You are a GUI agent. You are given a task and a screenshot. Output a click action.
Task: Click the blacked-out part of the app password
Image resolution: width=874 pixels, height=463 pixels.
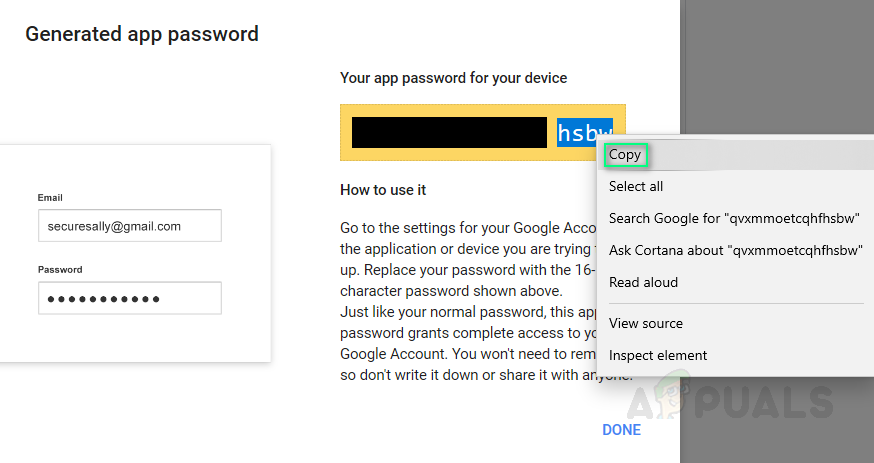pyautogui.click(x=448, y=133)
